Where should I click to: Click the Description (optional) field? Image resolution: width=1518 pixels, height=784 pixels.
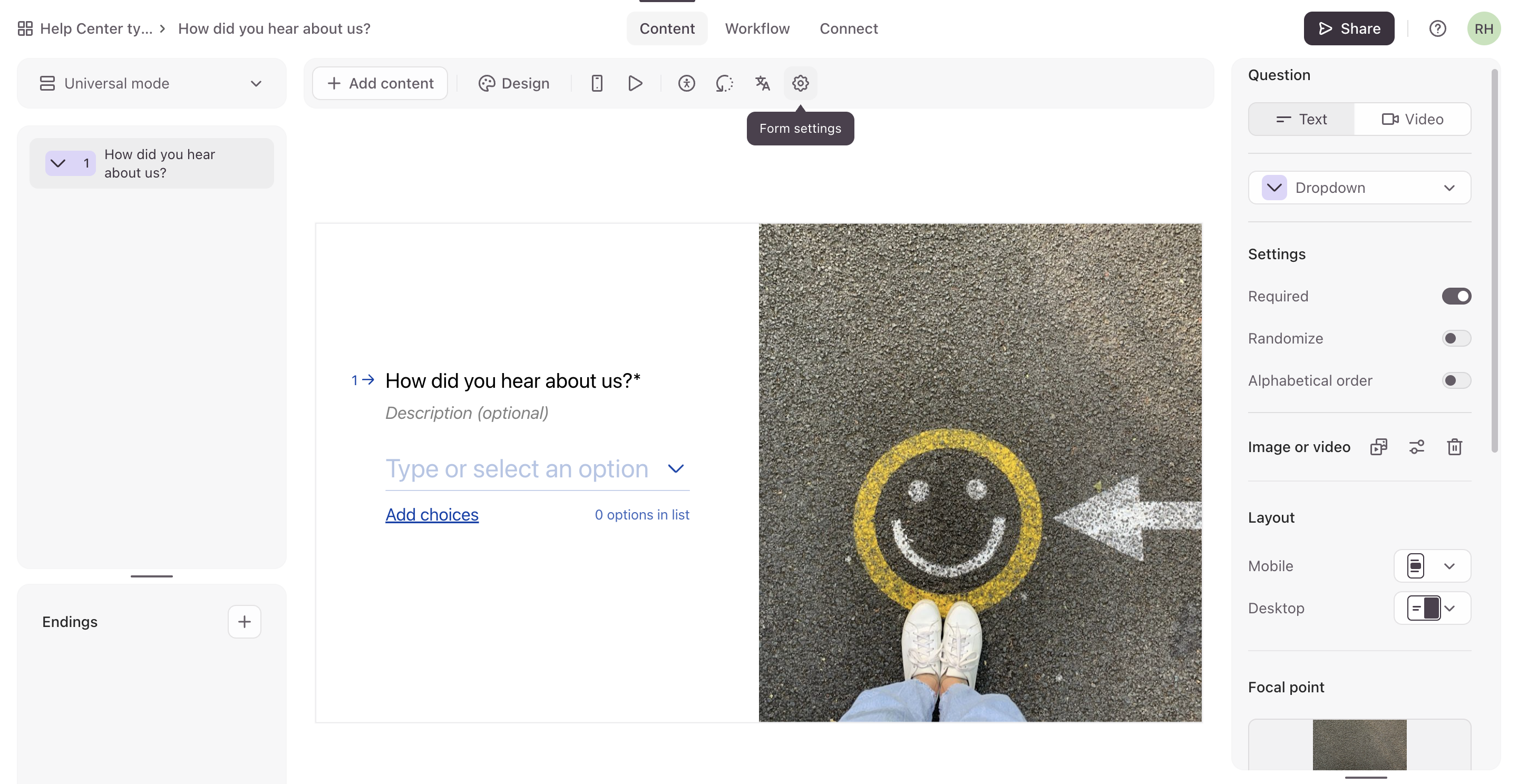coord(466,413)
